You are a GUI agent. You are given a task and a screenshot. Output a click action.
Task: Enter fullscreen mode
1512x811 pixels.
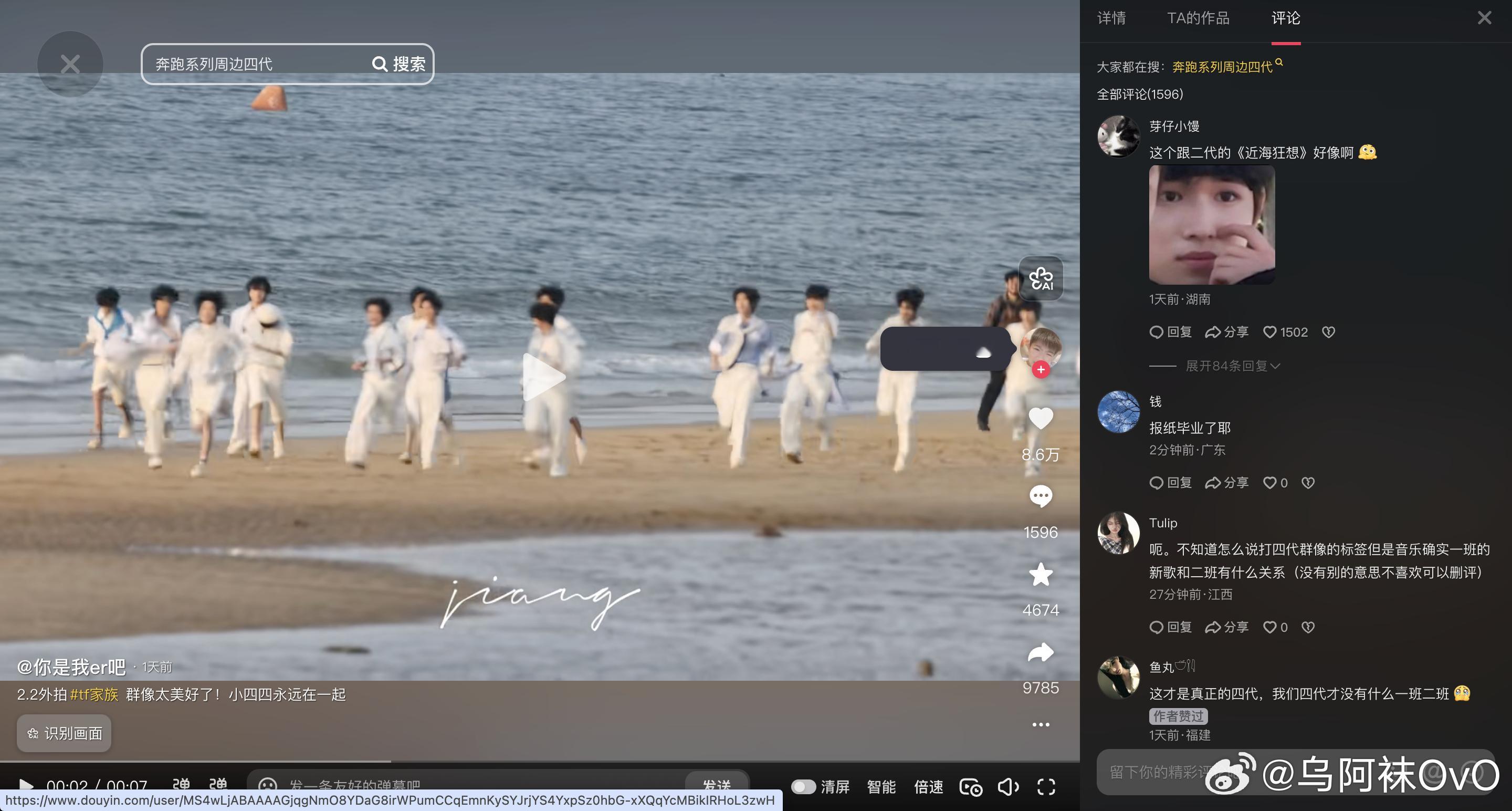tap(1046, 786)
